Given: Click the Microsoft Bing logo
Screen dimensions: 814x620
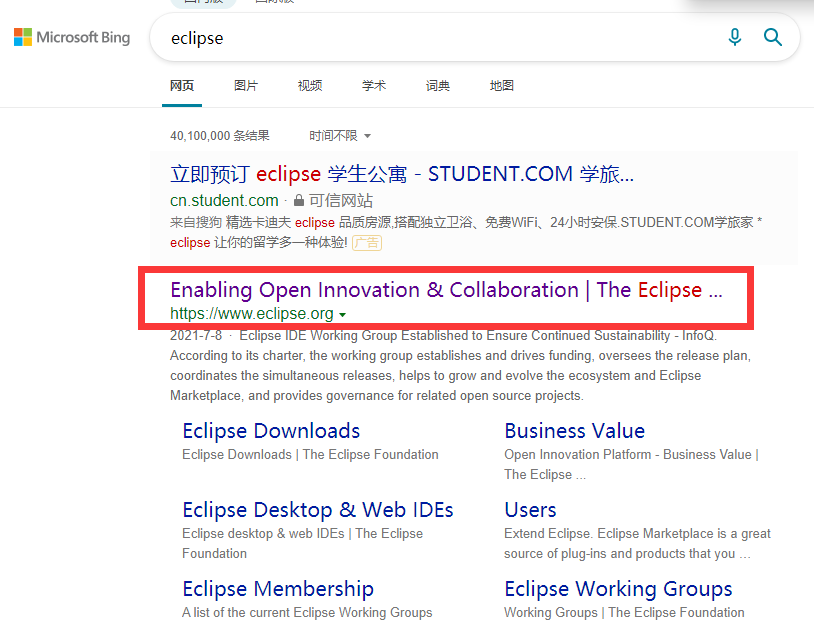Looking at the screenshot, I should coord(72,37).
